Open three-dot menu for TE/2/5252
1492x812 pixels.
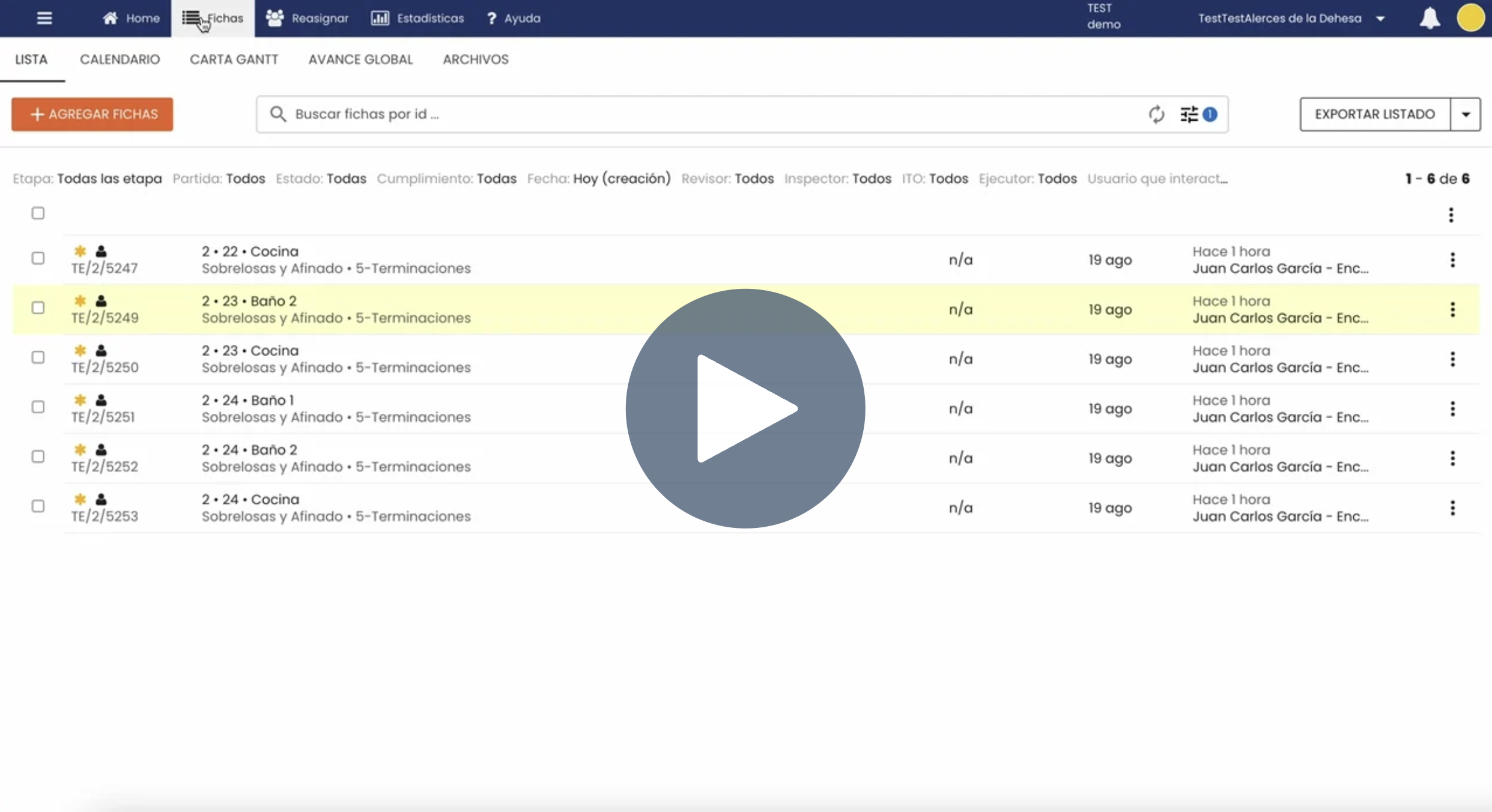tap(1452, 458)
